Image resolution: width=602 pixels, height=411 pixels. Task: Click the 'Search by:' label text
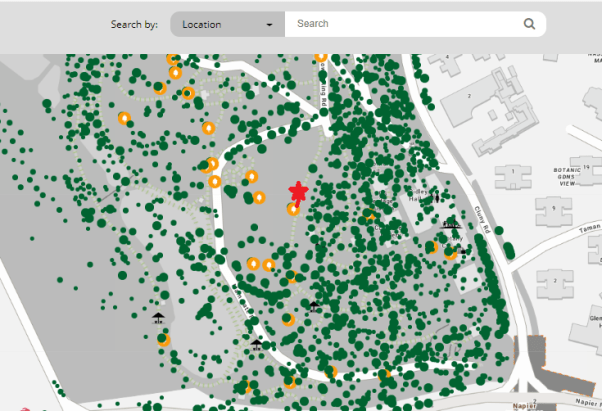pos(134,24)
